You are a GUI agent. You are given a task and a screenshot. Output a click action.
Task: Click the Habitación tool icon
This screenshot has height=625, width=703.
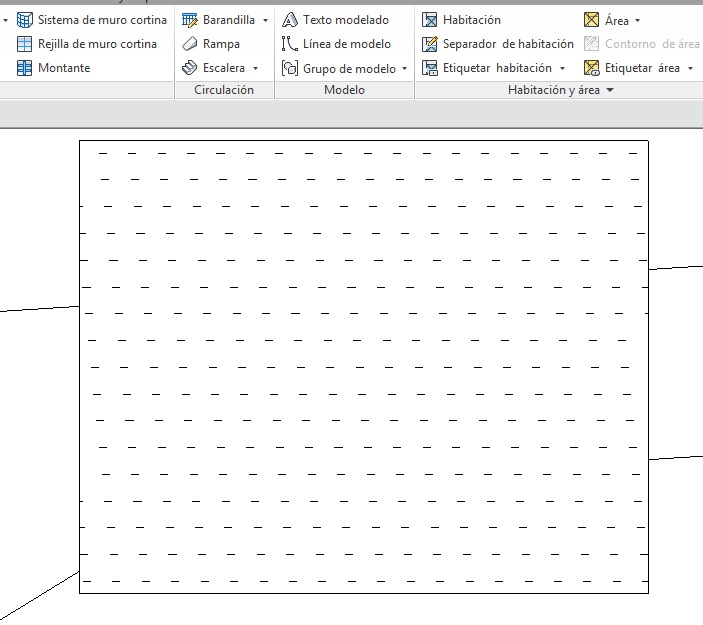pos(430,20)
